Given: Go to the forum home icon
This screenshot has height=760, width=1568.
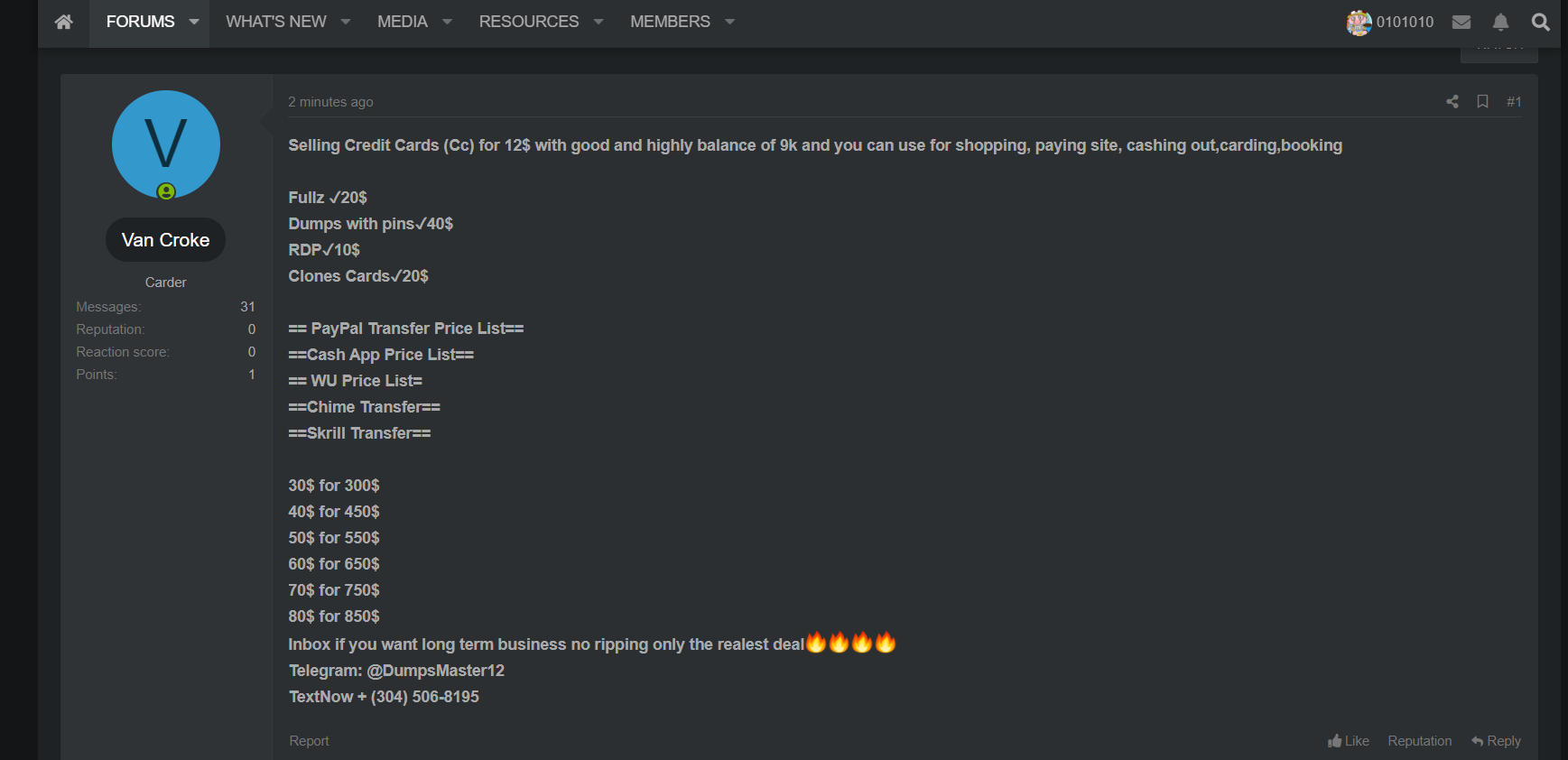Looking at the screenshot, I should [x=63, y=22].
